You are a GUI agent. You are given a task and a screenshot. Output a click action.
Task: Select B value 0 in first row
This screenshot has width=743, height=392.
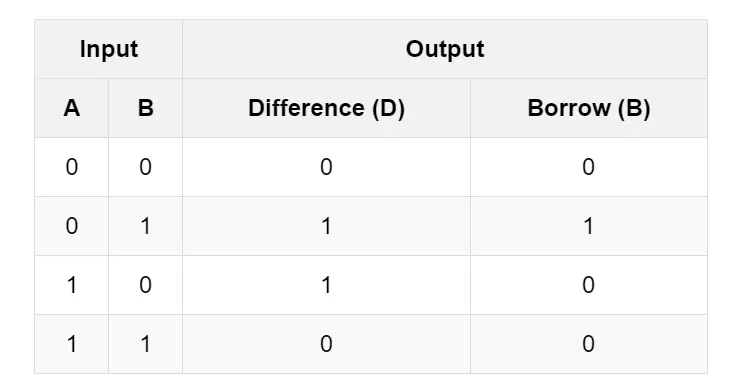pos(145,167)
